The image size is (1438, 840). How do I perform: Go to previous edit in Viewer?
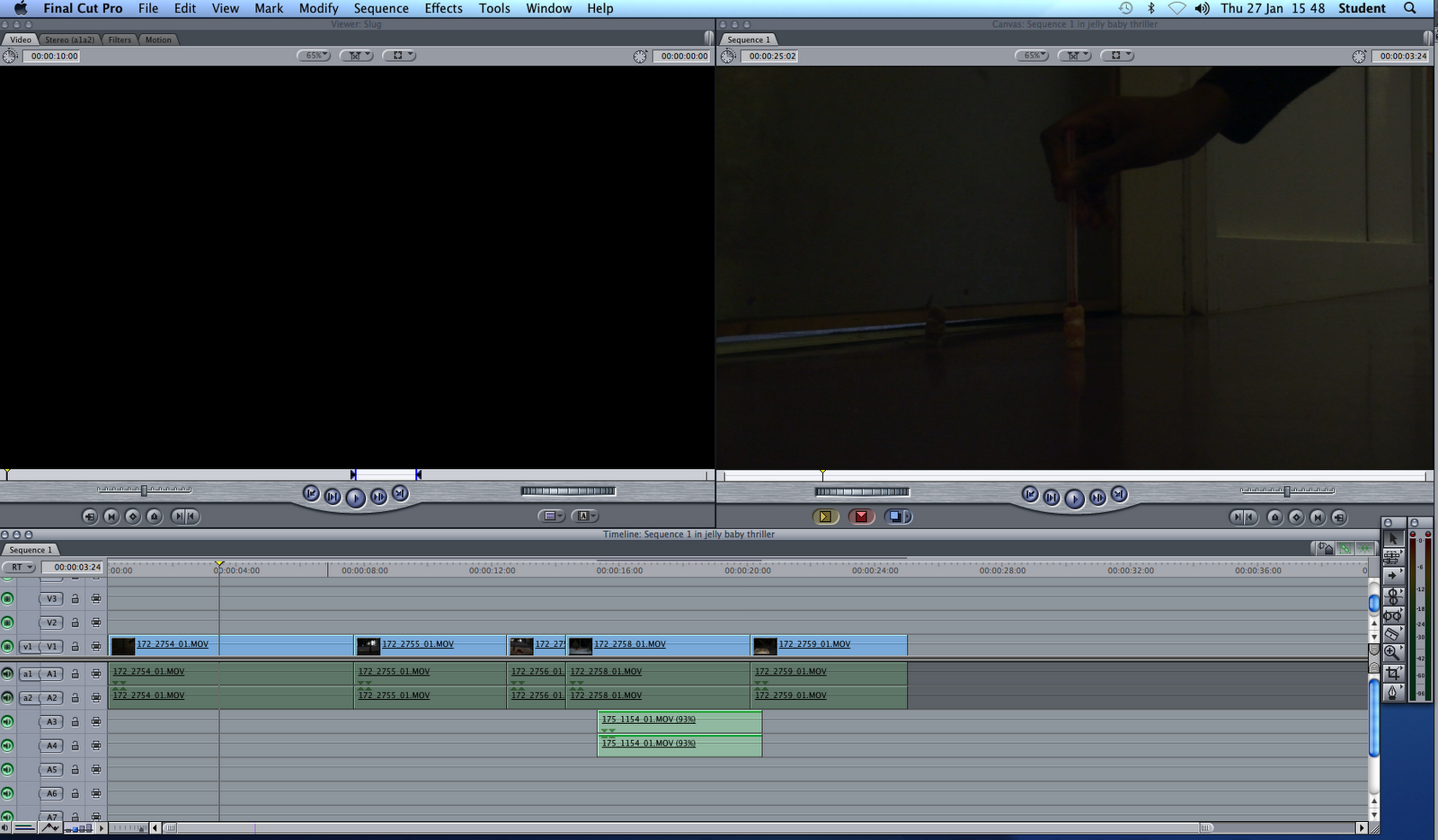pos(311,493)
